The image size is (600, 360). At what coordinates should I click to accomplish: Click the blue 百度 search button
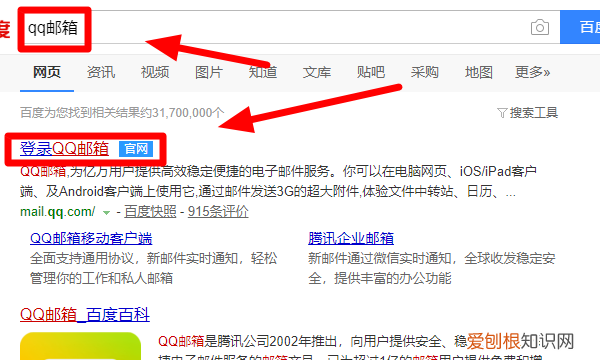[x=580, y=27]
